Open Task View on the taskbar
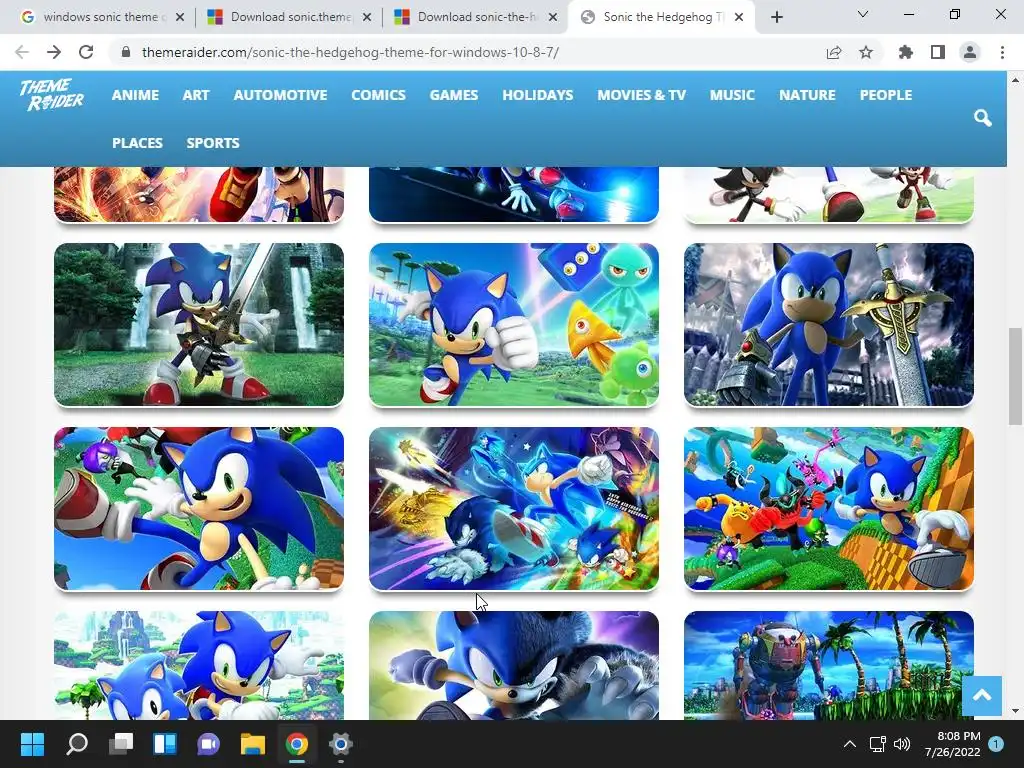The image size is (1024, 768). [121, 744]
